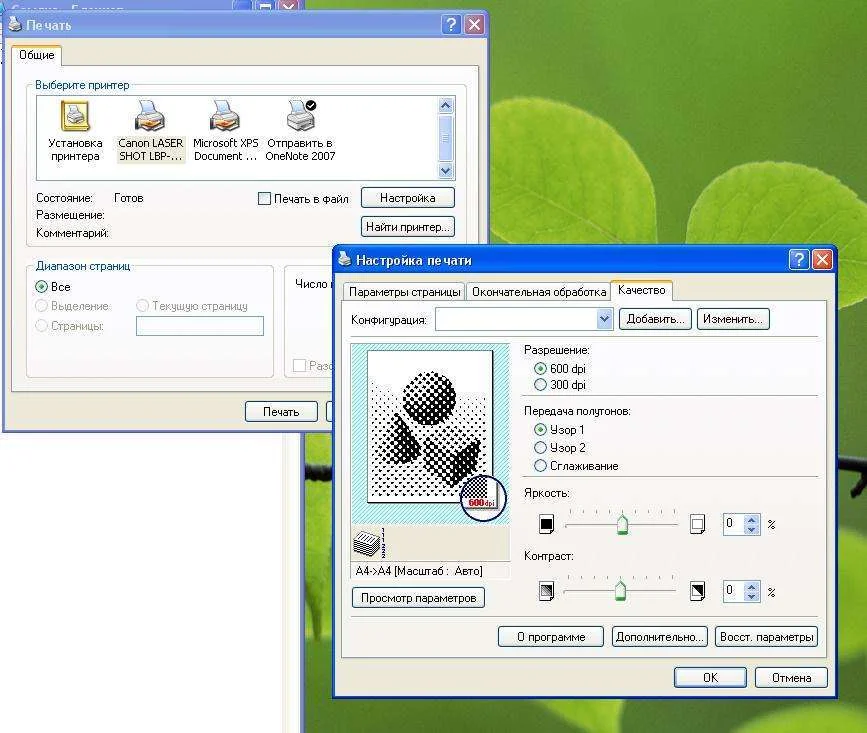Viewport: 867px width, 733px height.
Task: Increase brightness value with the up arrow
Action: 753,518
